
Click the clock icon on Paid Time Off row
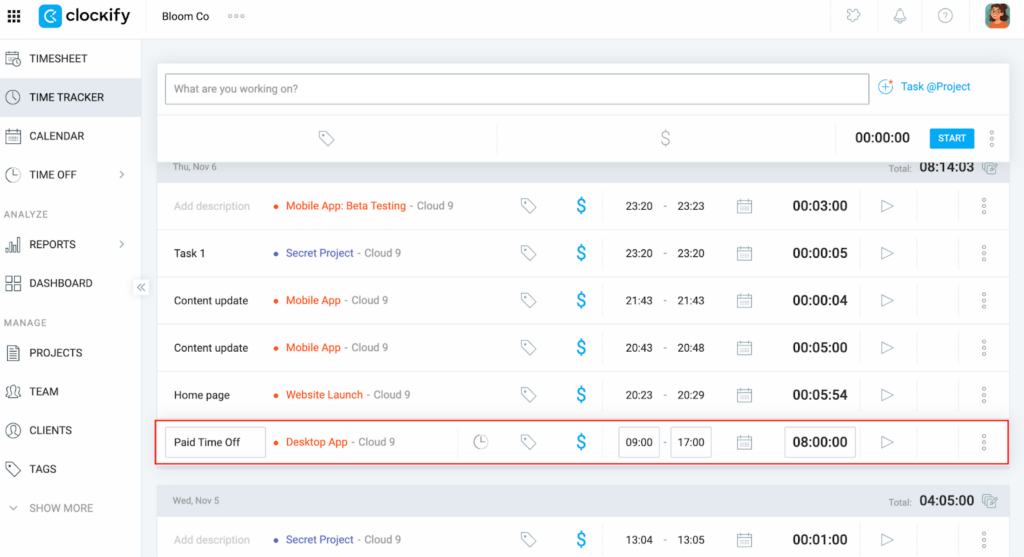click(481, 442)
